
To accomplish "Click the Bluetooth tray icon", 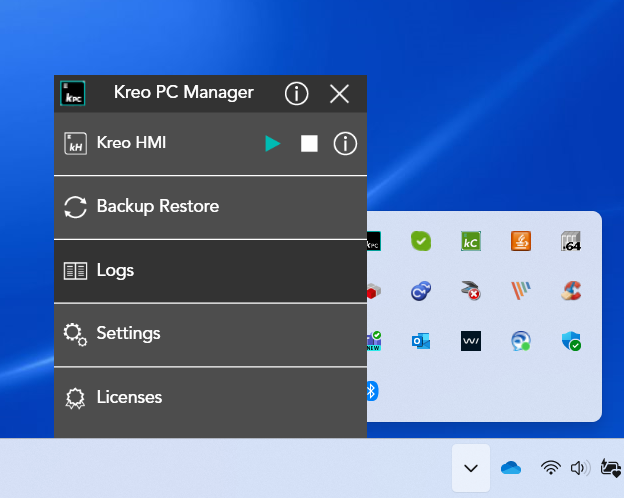I will [371, 391].
